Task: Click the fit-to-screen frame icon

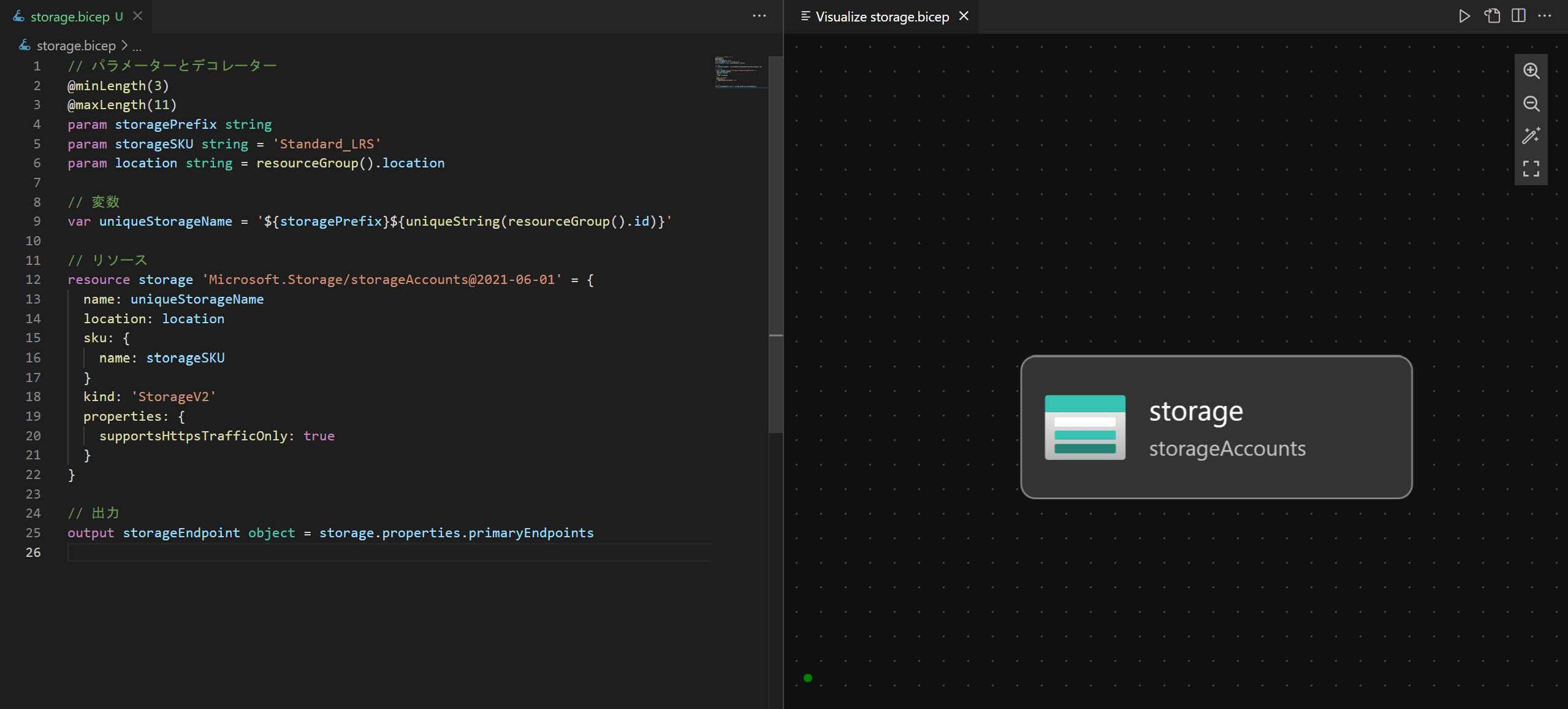Action: (1531, 168)
